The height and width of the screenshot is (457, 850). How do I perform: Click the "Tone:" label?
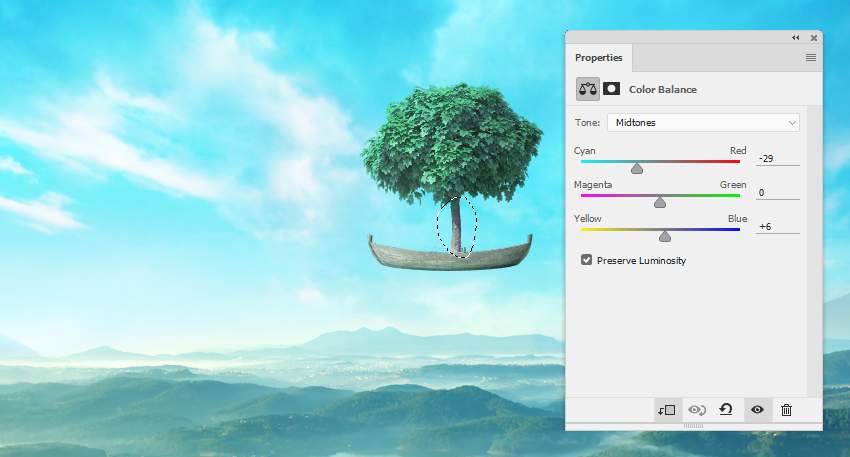click(587, 123)
